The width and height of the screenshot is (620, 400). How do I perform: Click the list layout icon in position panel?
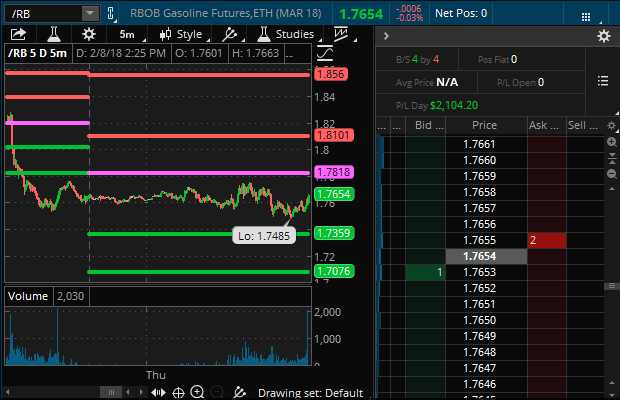coord(602,81)
